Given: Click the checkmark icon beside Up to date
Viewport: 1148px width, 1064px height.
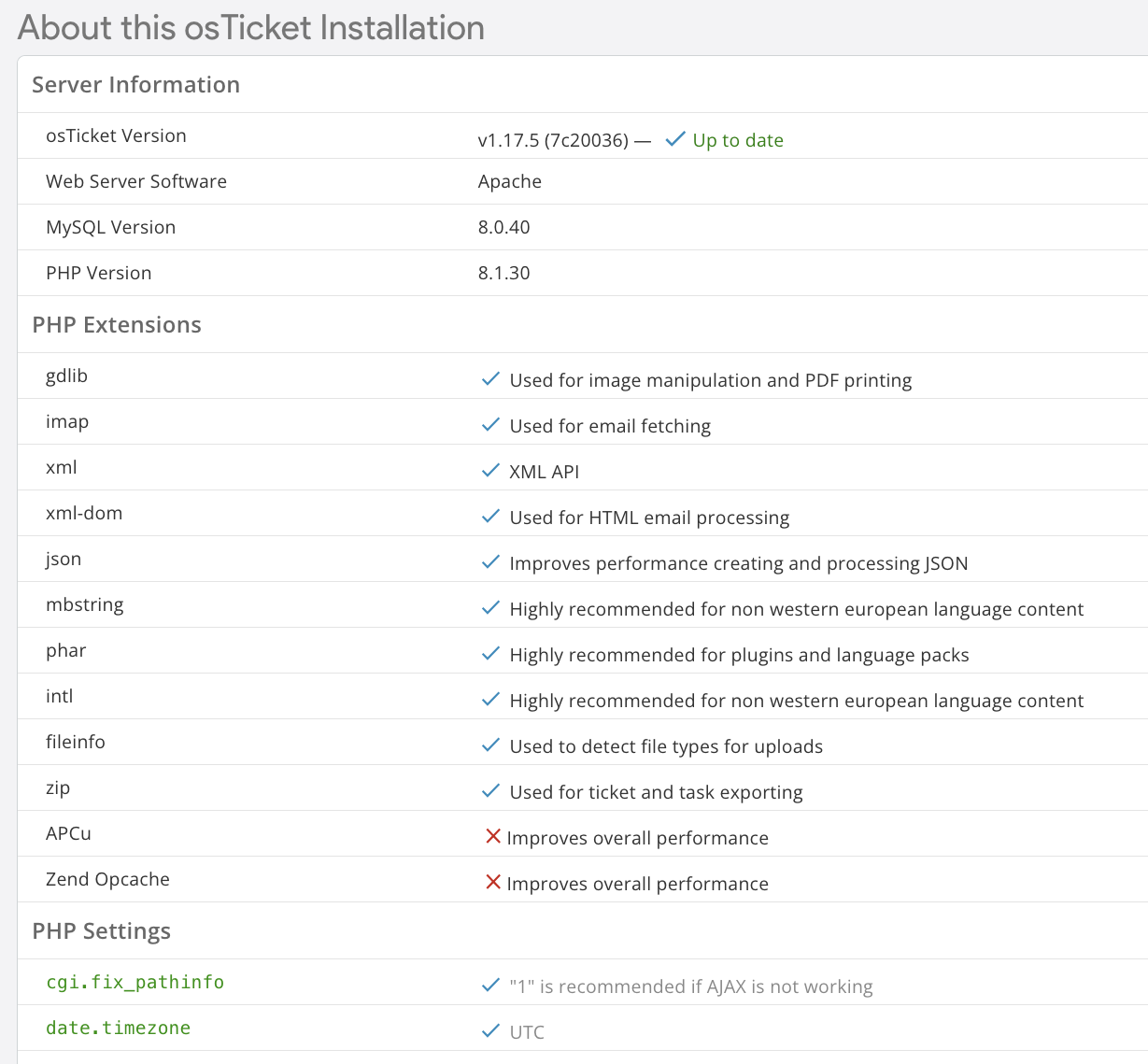Looking at the screenshot, I should [x=675, y=140].
